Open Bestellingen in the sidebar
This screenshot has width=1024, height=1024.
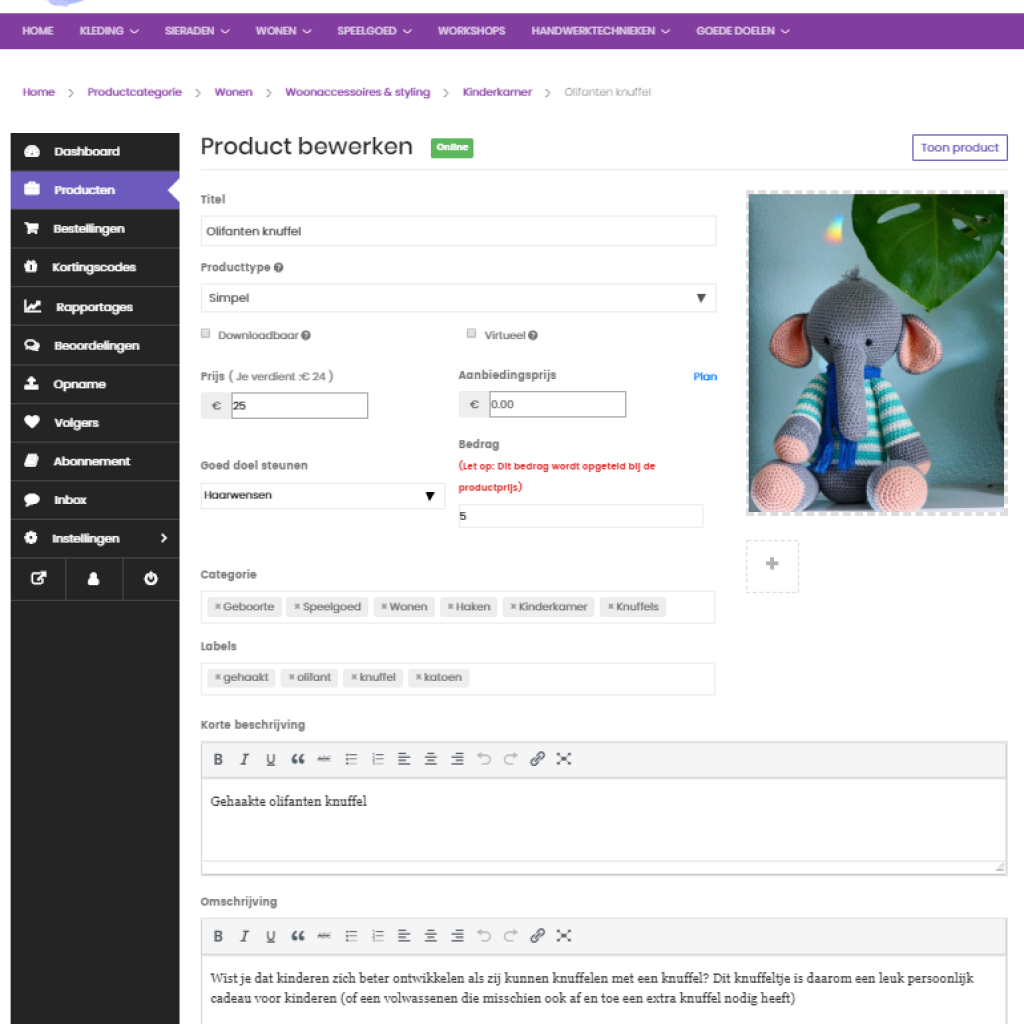click(x=95, y=229)
